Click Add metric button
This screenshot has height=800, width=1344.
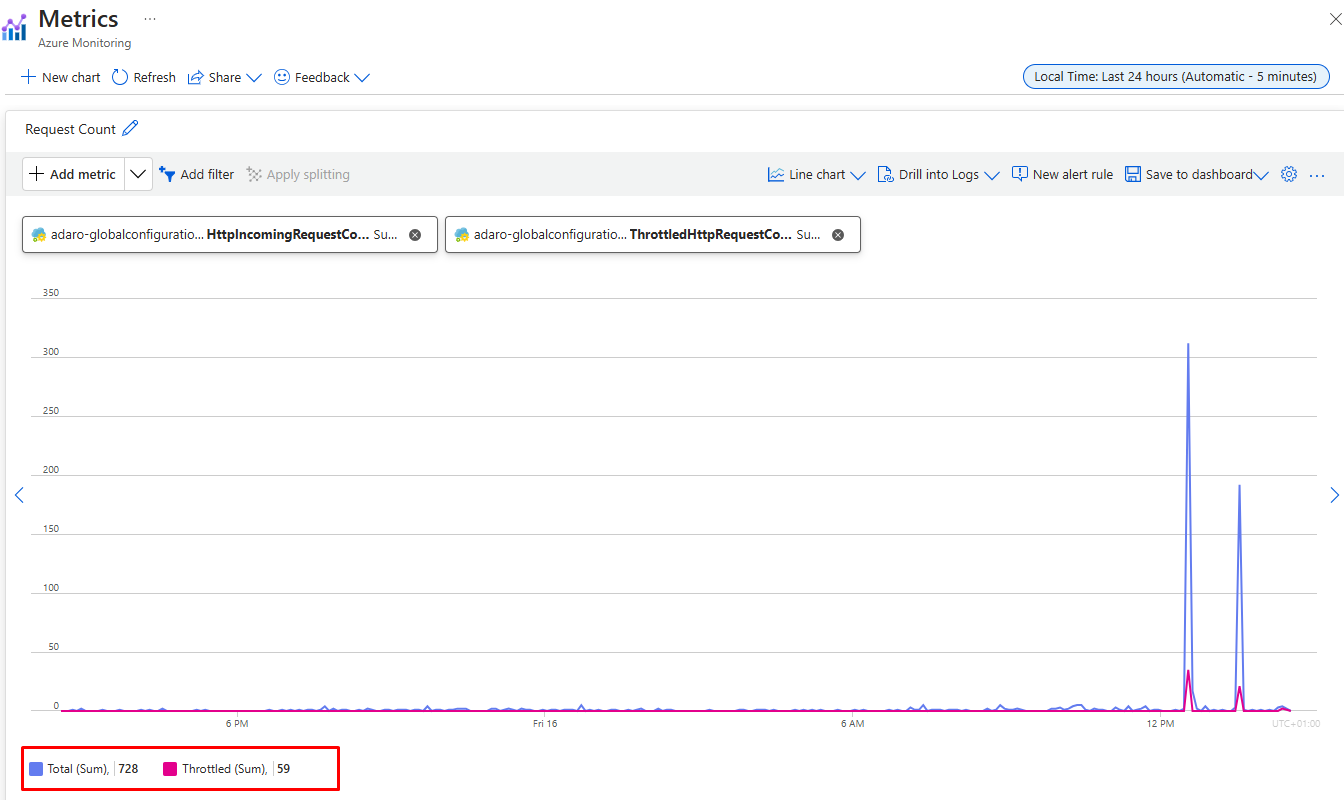tap(73, 174)
